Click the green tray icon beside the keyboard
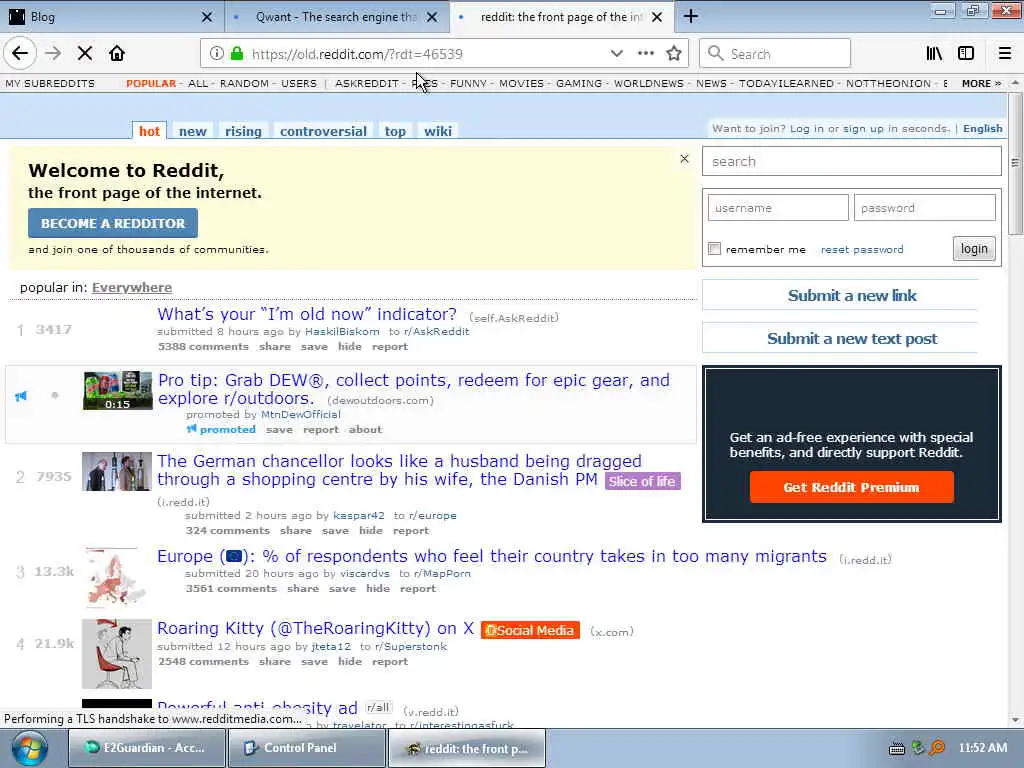 918,748
